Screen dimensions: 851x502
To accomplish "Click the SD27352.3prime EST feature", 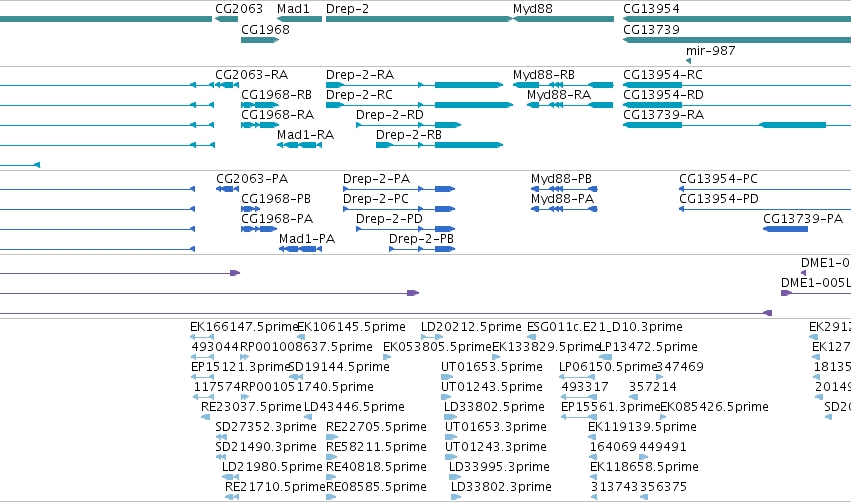I will tap(221, 437).
